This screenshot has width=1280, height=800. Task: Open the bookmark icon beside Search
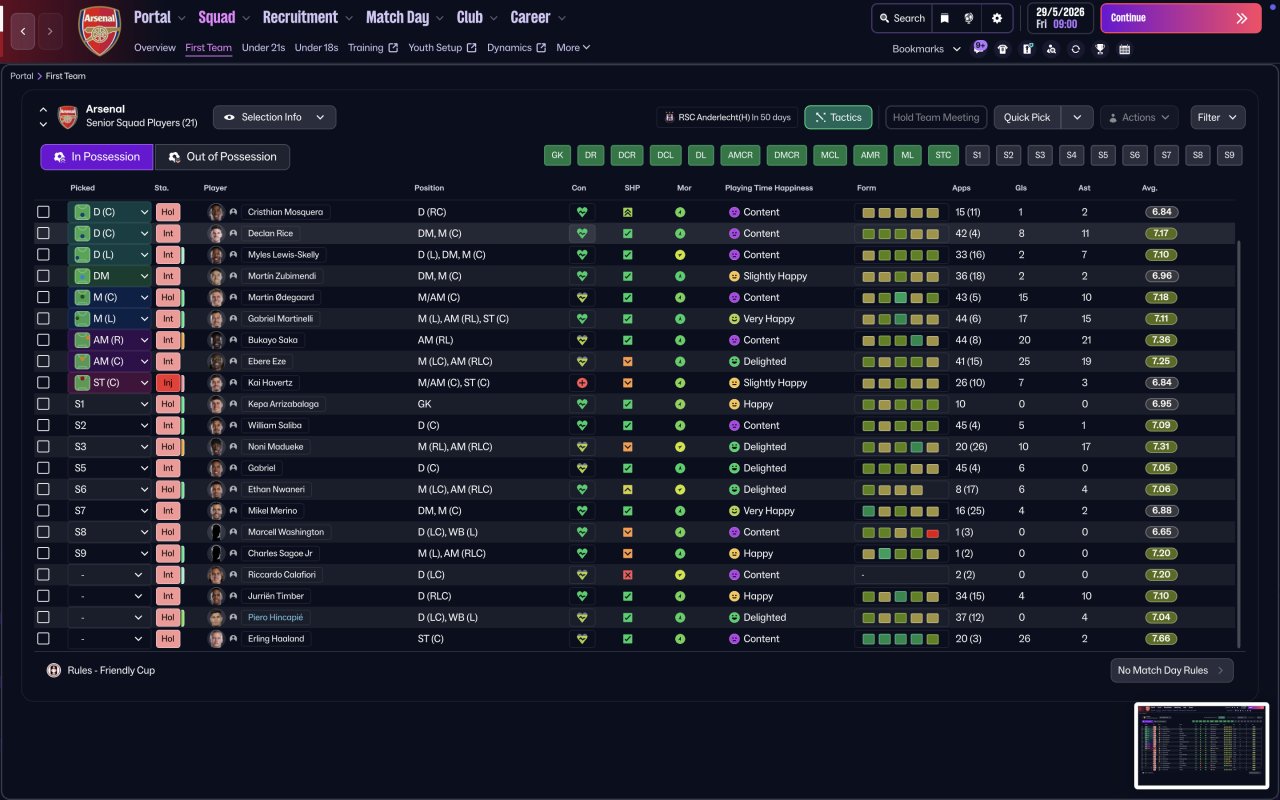click(945, 18)
